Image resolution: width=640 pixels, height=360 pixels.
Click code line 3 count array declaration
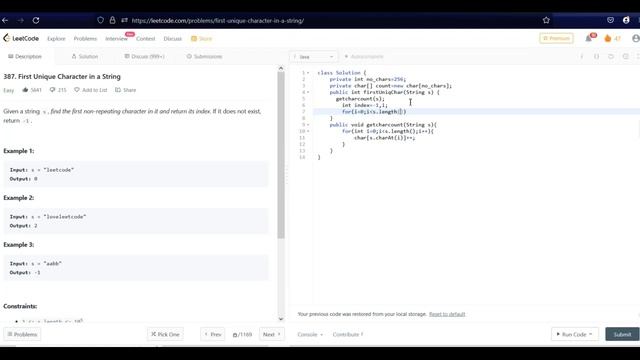click(391, 86)
